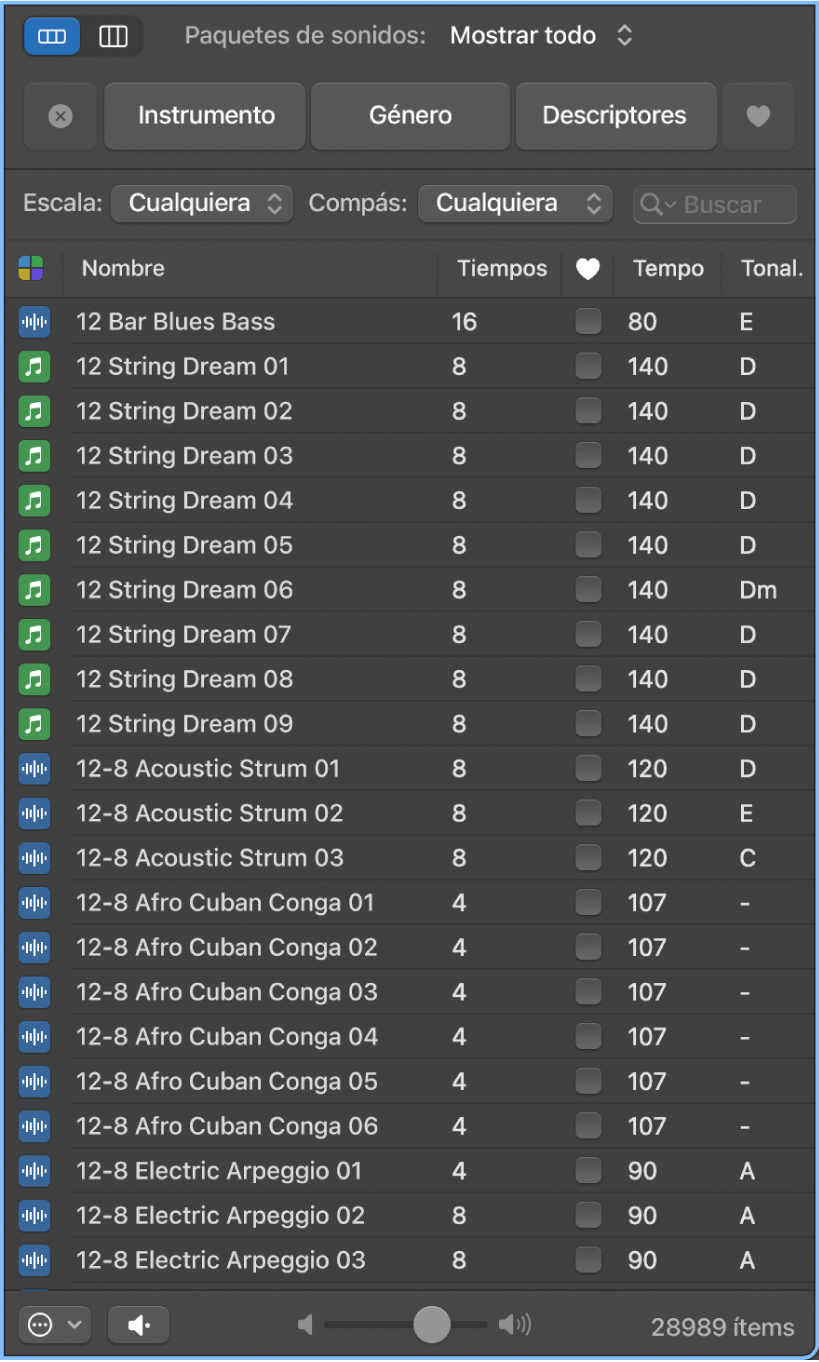Open the options menu at the bottom left
Screen dimensions: 819x1362
point(54,1324)
